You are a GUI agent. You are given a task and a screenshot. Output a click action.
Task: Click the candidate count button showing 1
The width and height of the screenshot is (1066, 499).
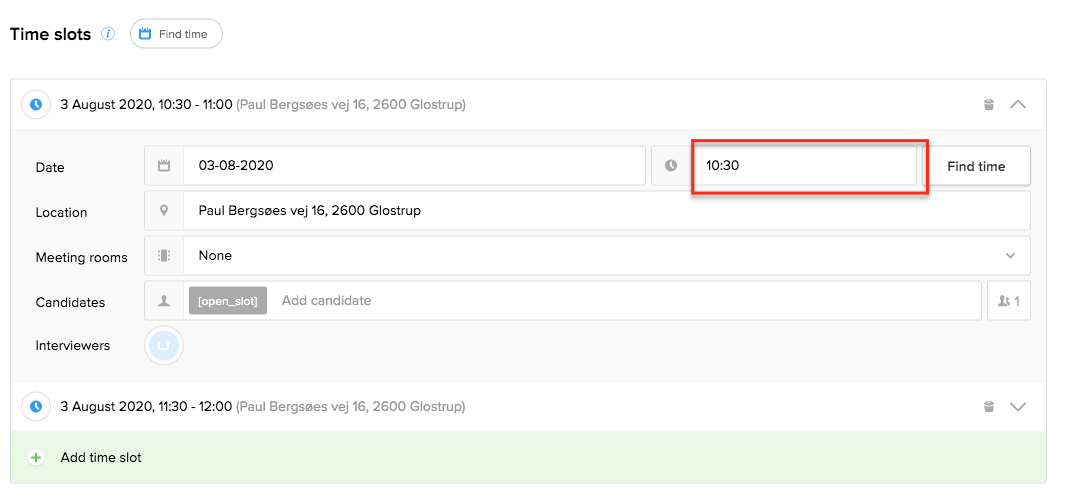pyautogui.click(x=1009, y=300)
